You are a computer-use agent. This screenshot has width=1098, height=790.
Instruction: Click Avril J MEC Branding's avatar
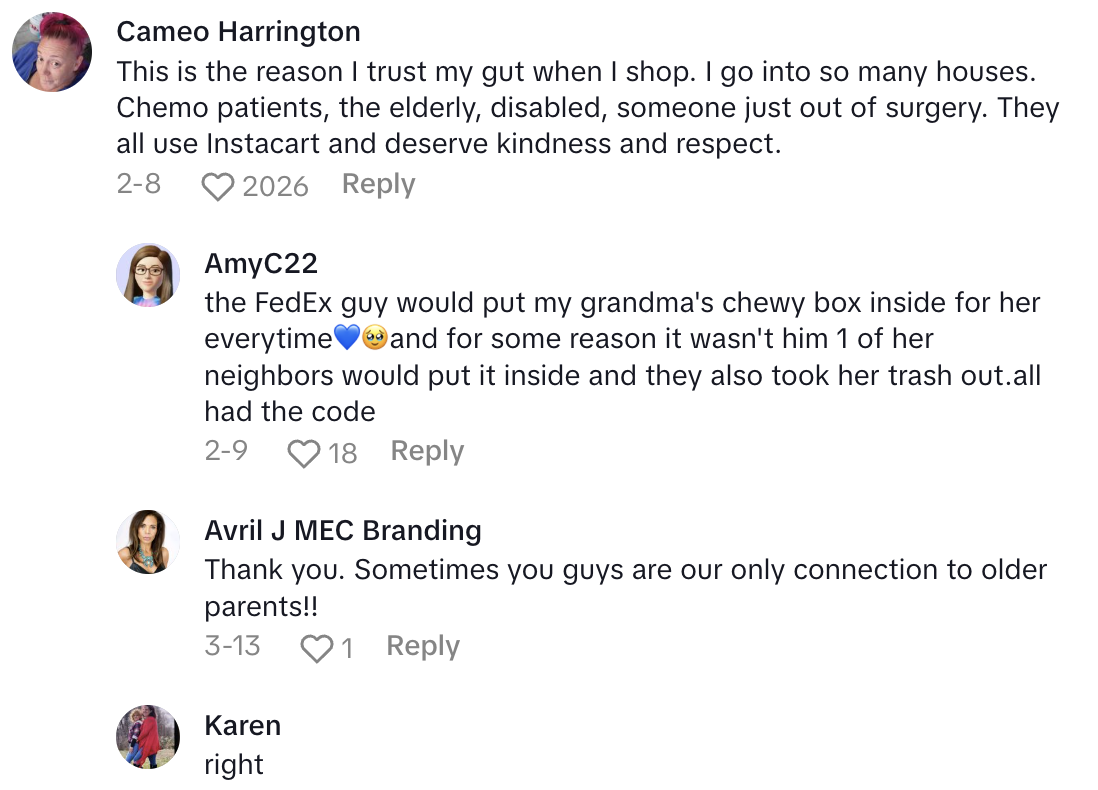pos(148,541)
